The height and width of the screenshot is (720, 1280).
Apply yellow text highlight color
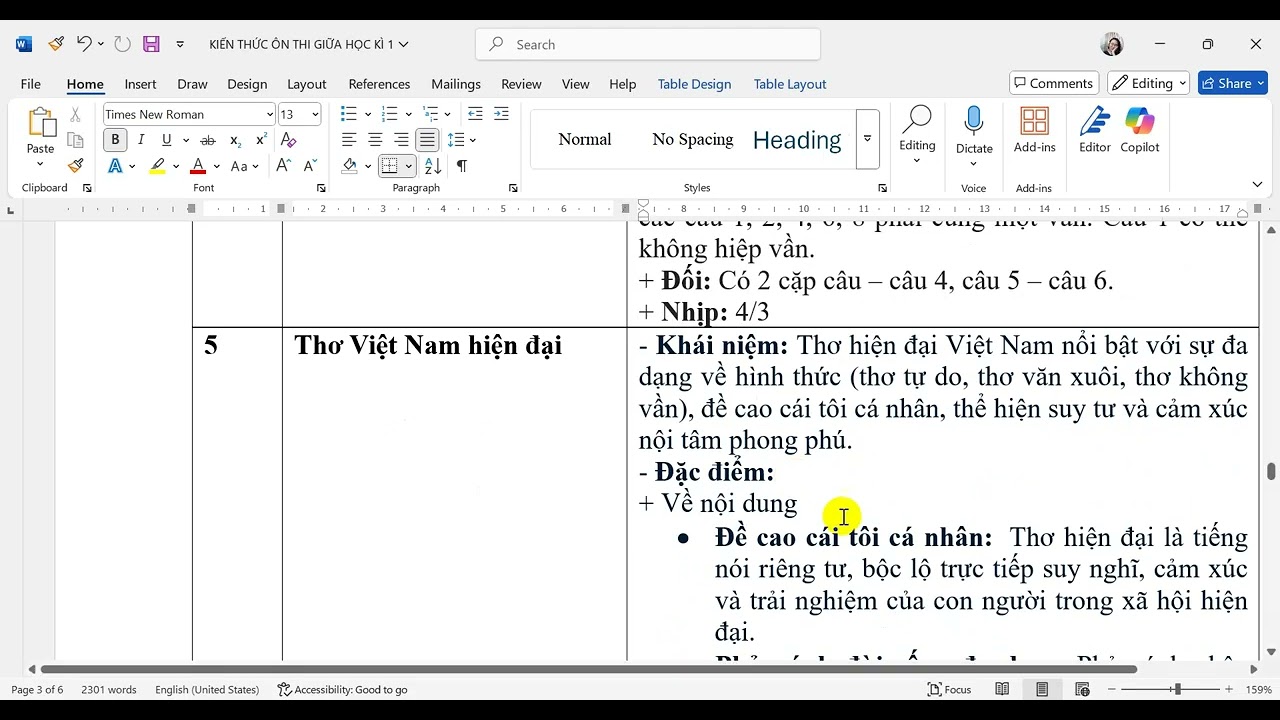[158, 166]
